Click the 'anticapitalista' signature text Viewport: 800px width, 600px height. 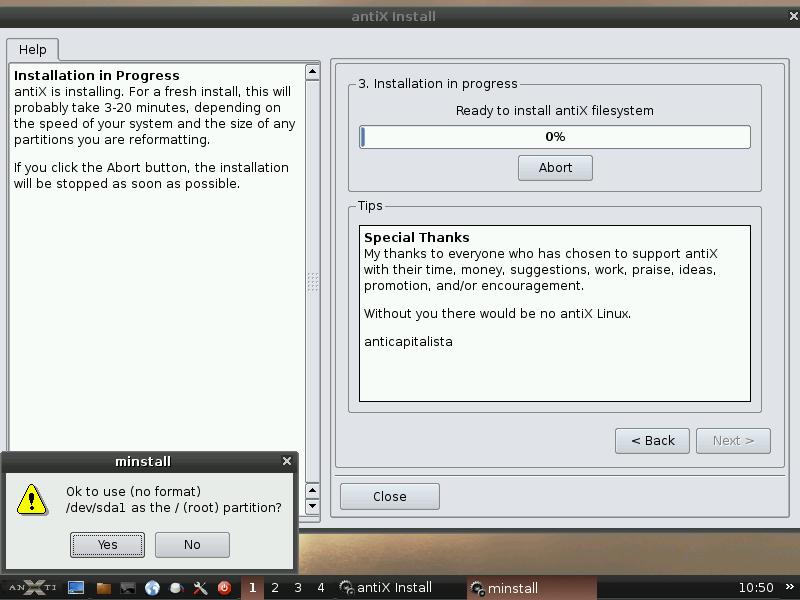408,341
